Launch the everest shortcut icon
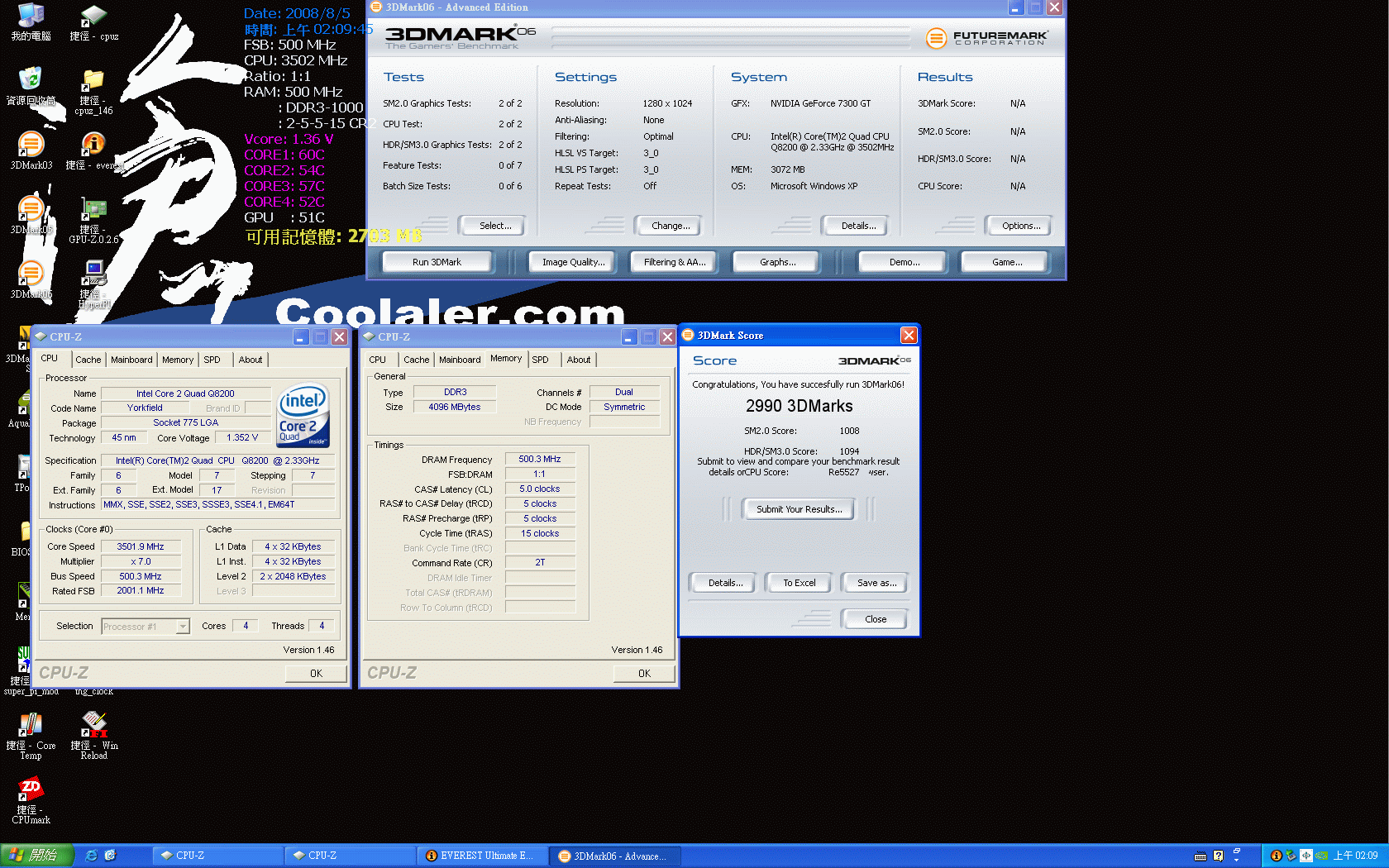Viewport: 1389px width, 868px height. coord(93,150)
